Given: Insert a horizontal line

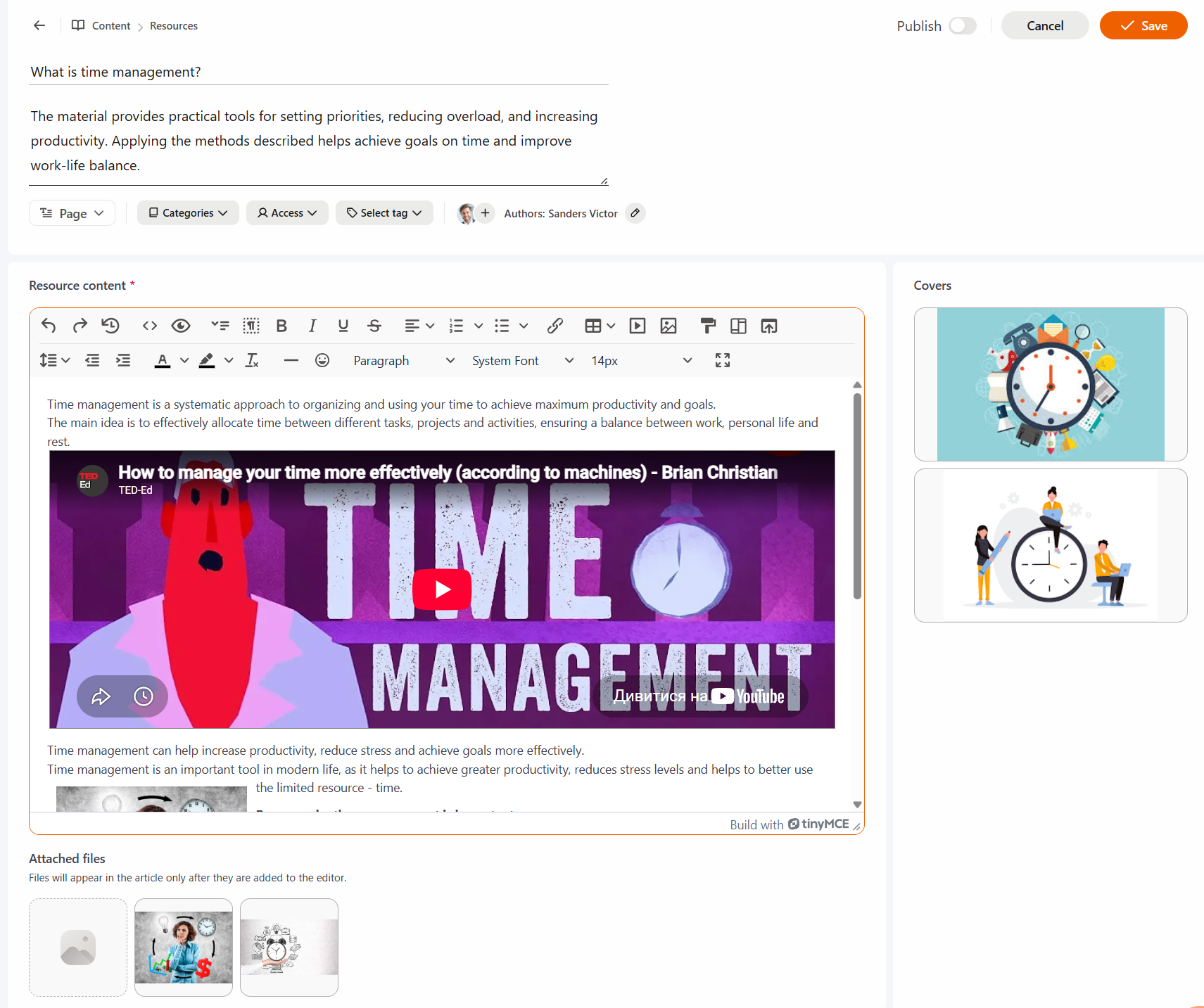Looking at the screenshot, I should (291, 360).
